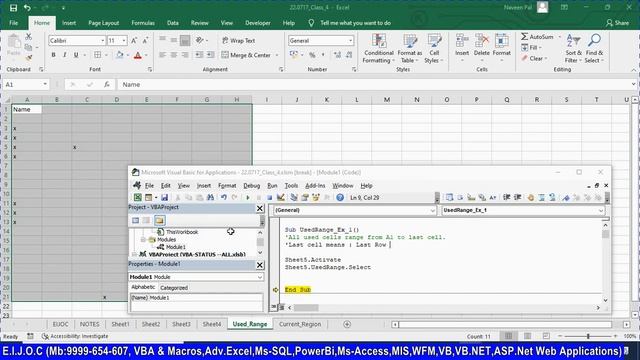Open Conditional Formatting menu
Screen dimensions: 640x360
379,49
